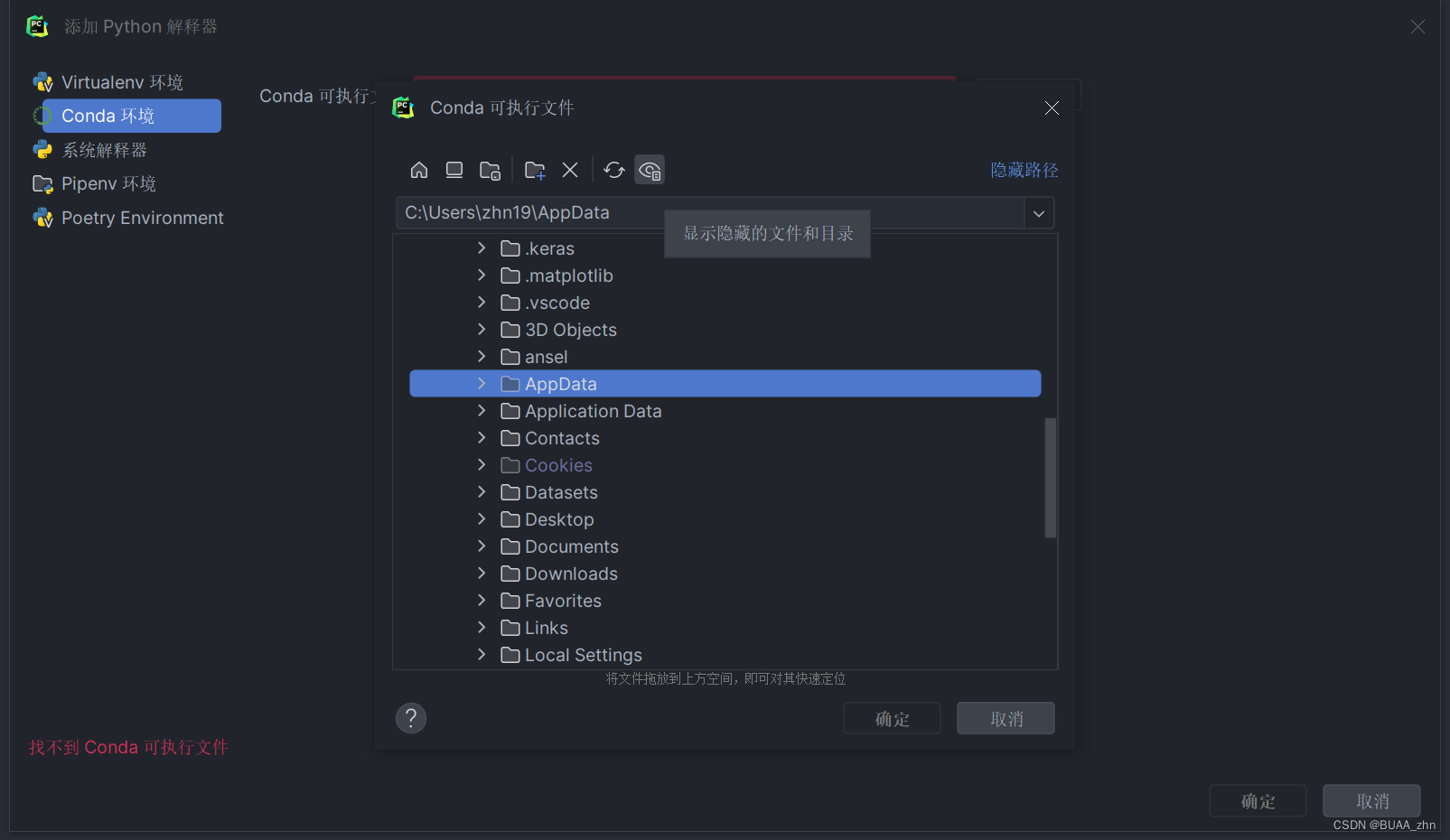Select the .keras folder row
This screenshot has width=1450, height=840.
(x=725, y=248)
